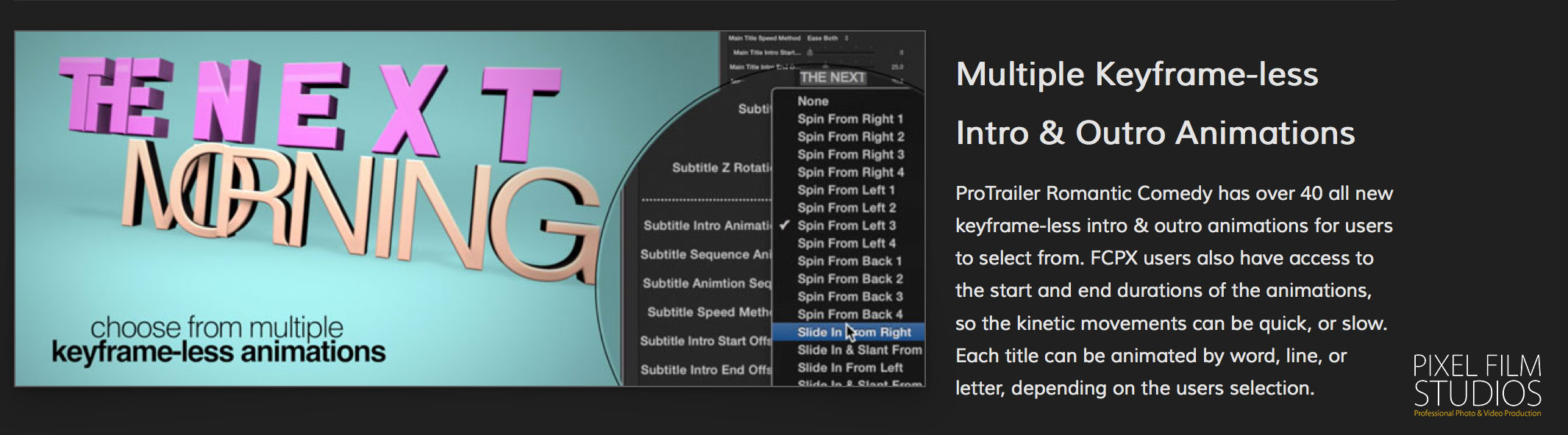1568x435 pixels.
Task: Click the Subtitle Sequence Animation parameter label
Action: coord(706,254)
